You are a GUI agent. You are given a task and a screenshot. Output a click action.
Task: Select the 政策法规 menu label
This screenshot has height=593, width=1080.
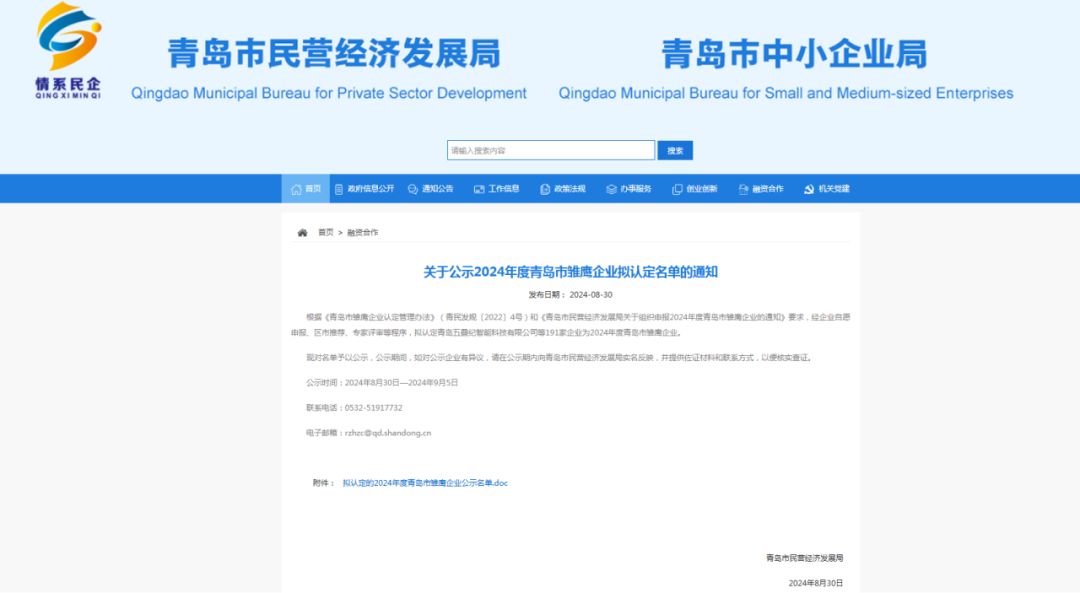570,189
